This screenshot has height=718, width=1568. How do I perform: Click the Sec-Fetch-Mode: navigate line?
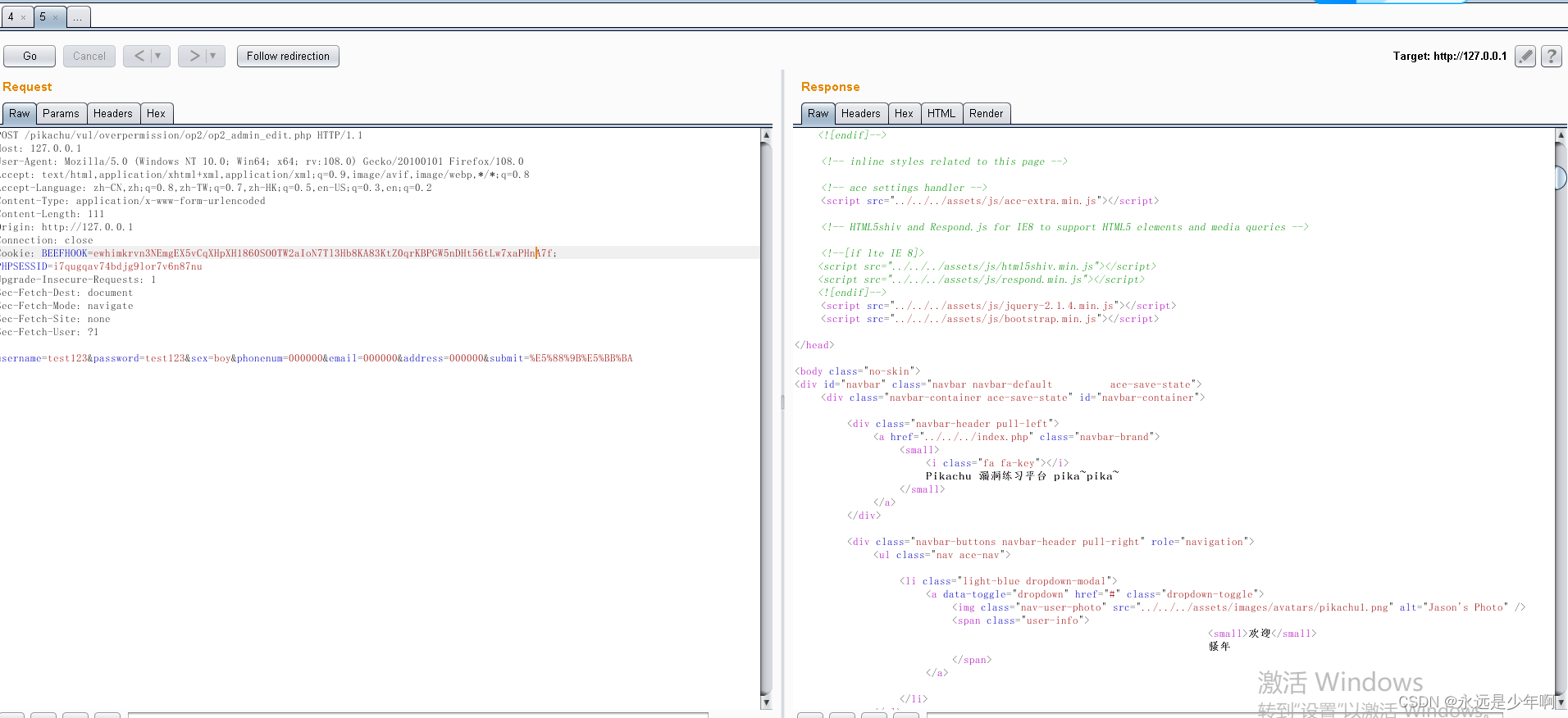(66, 306)
